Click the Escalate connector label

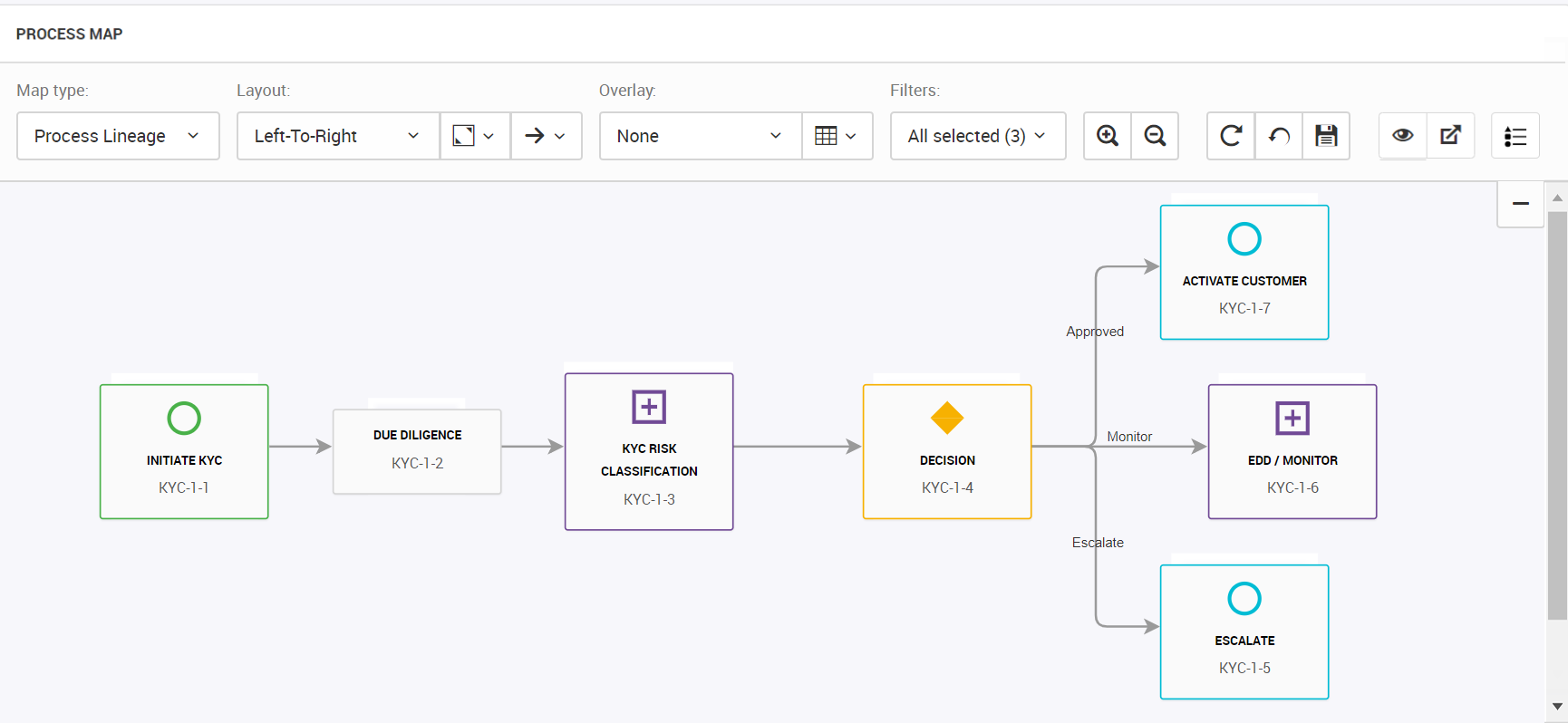pyautogui.click(x=1098, y=543)
